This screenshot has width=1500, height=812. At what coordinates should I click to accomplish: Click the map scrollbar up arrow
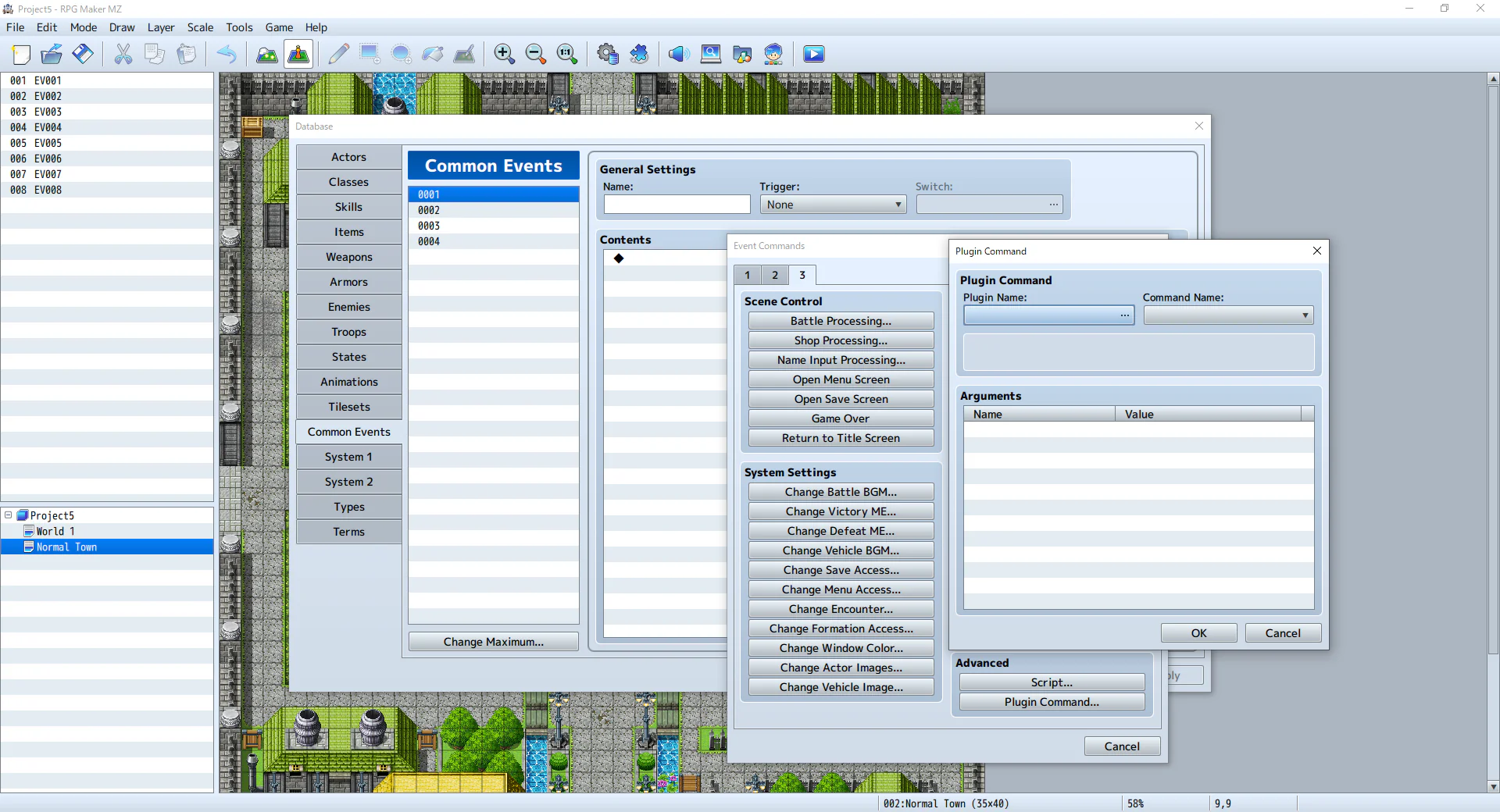coord(1493,80)
